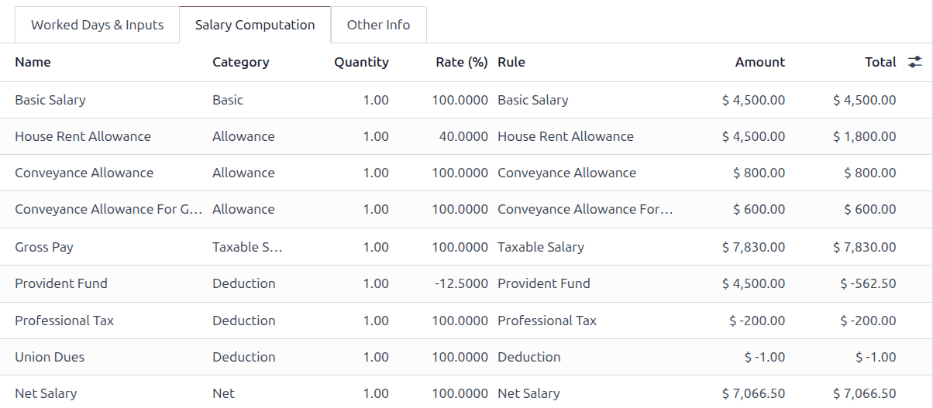Image resolution: width=933 pixels, height=408 pixels.
Task: Click the Professional Tax rule cell
Action: click(546, 321)
